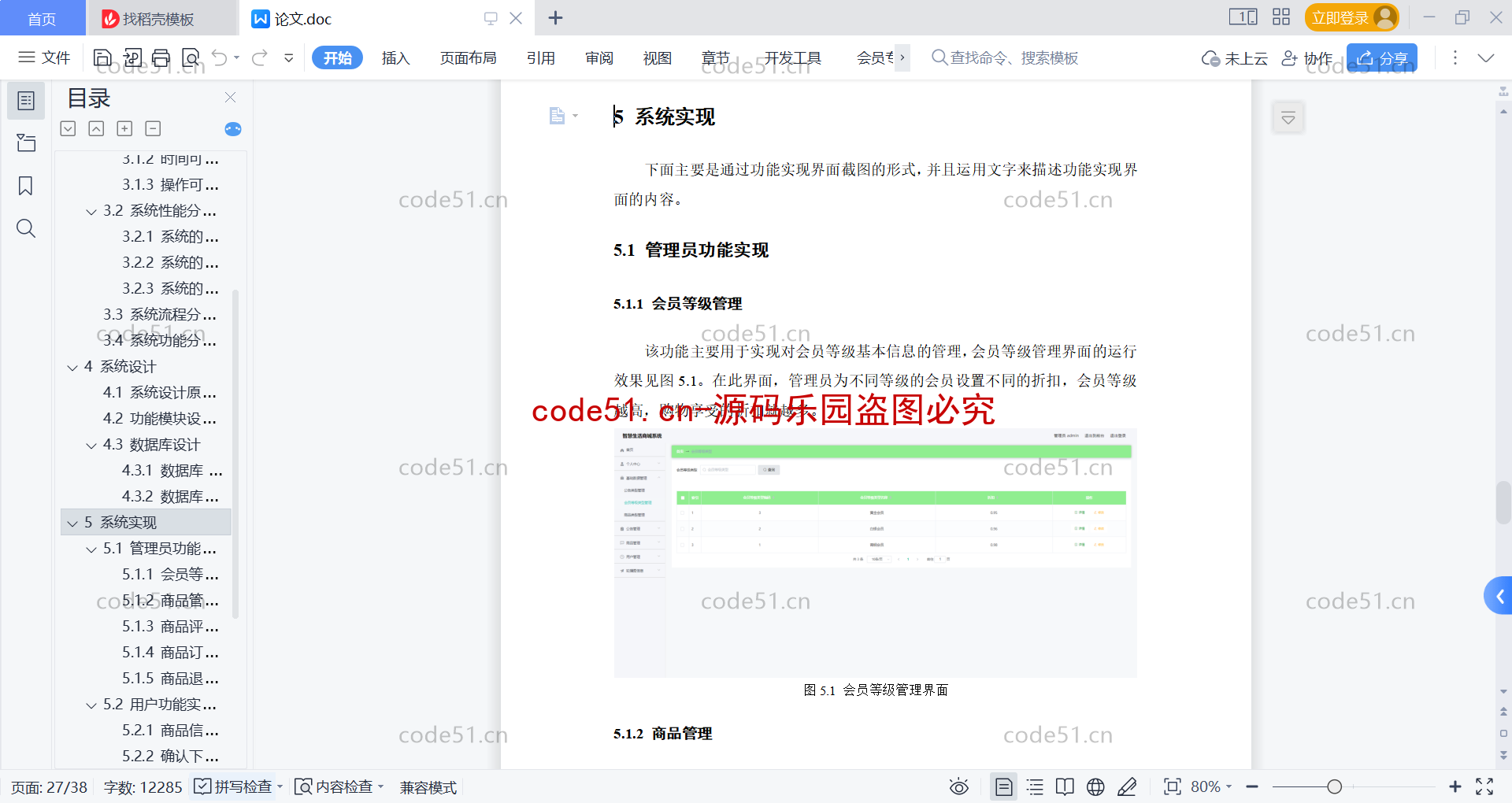The width and height of the screenshot is (1512, 803).
Task: Click the 协作 collaboration button
Action: point(1307,58)
